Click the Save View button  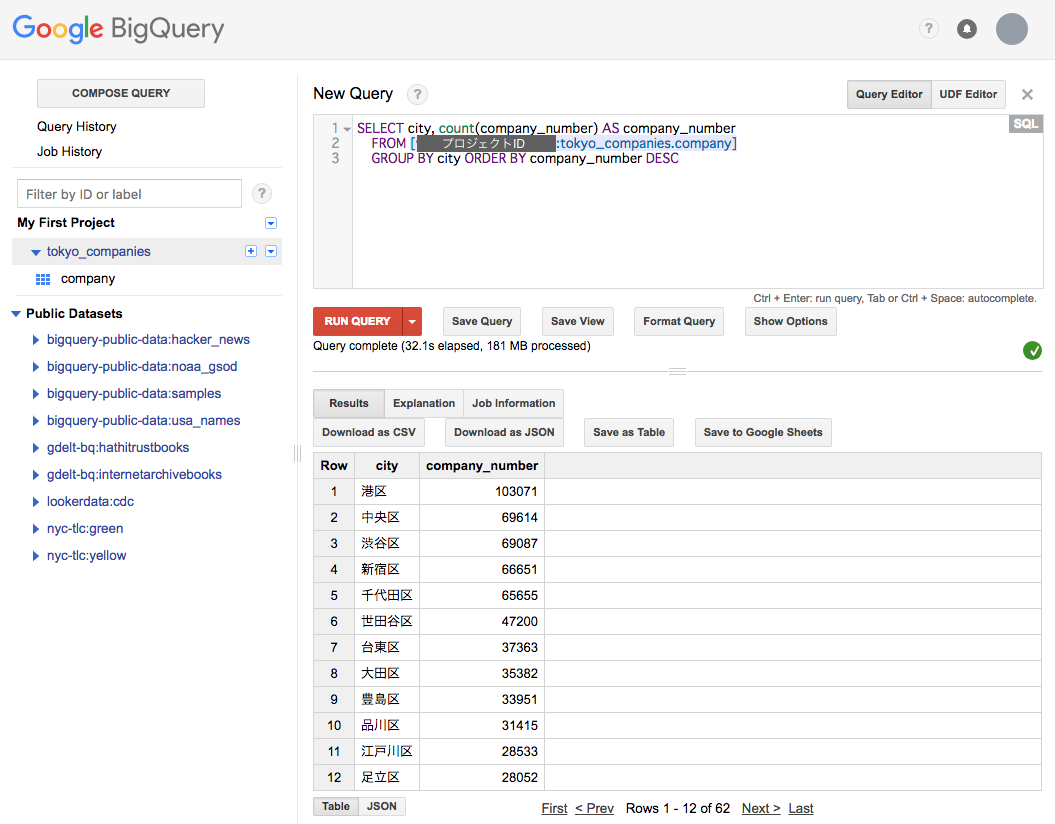(x=577, y=322)
